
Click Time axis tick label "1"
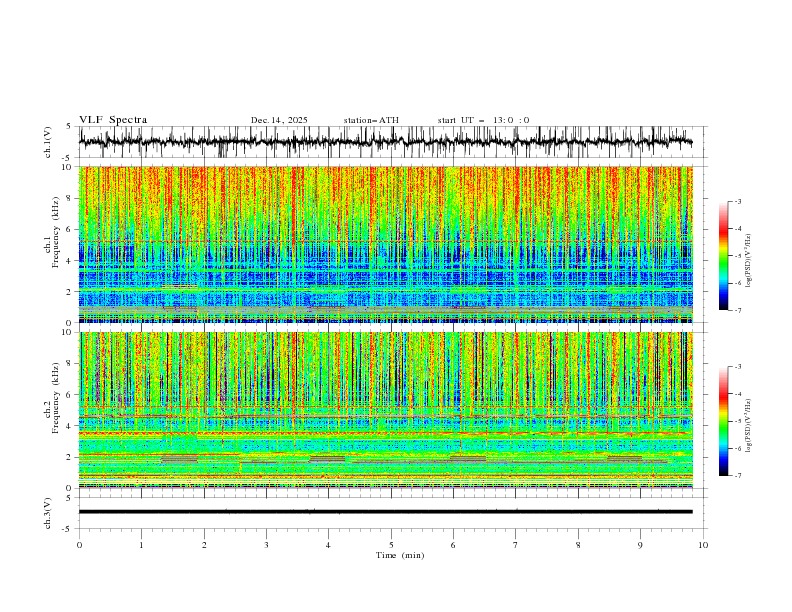(141, 545)
